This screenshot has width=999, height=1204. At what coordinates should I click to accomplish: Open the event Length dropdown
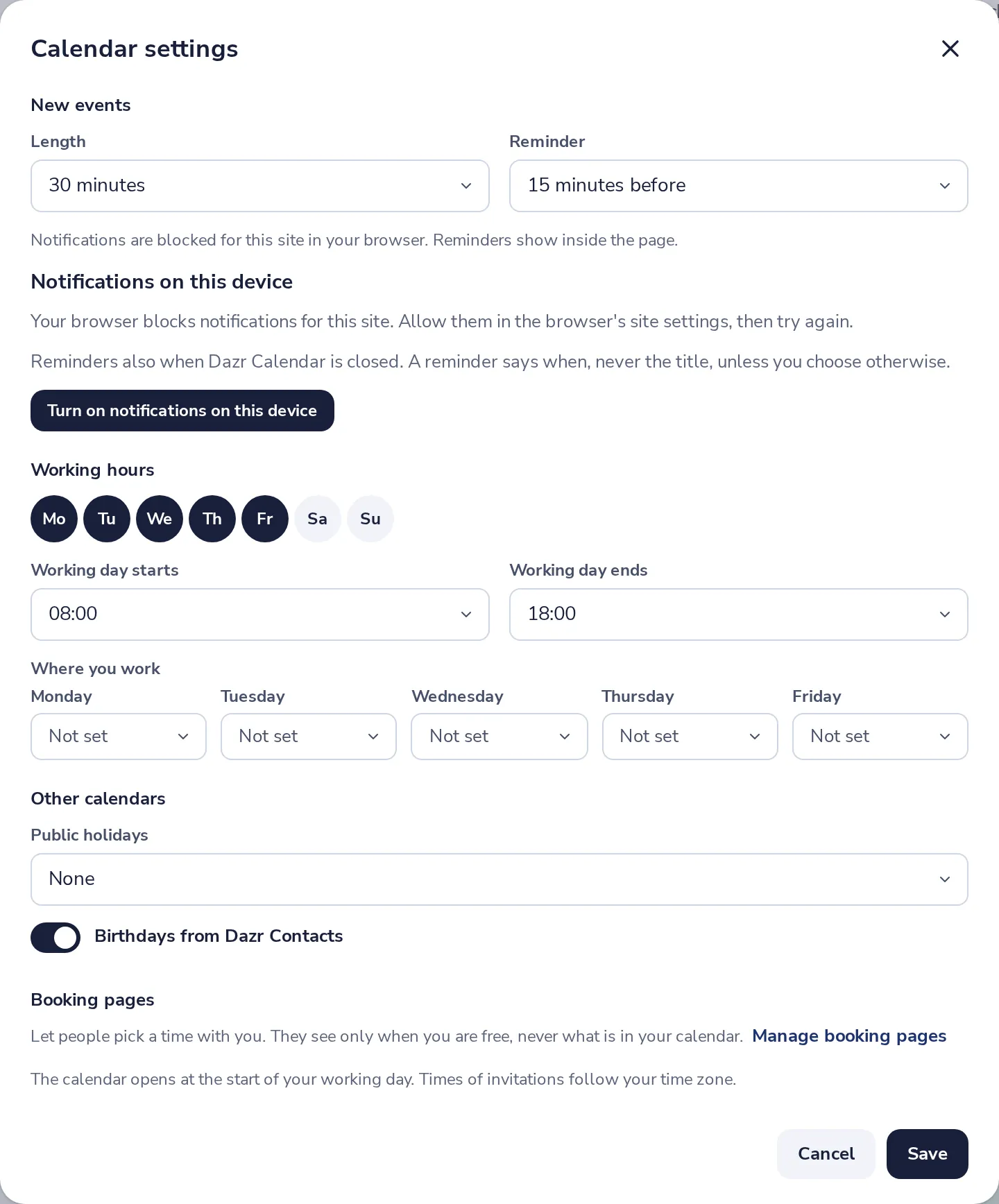[260, 186]
